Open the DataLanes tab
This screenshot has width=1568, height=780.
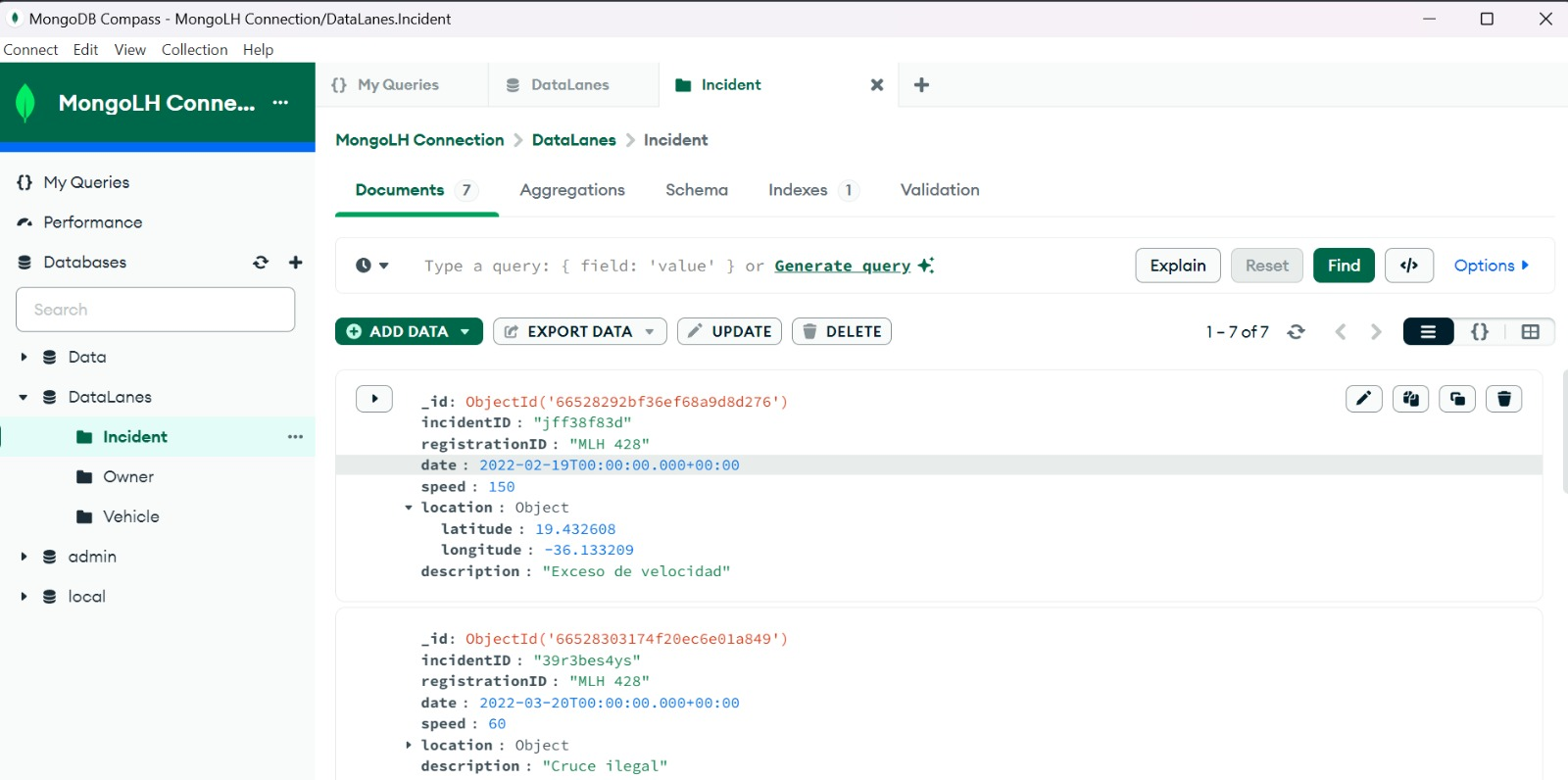[x=573, y=85]
